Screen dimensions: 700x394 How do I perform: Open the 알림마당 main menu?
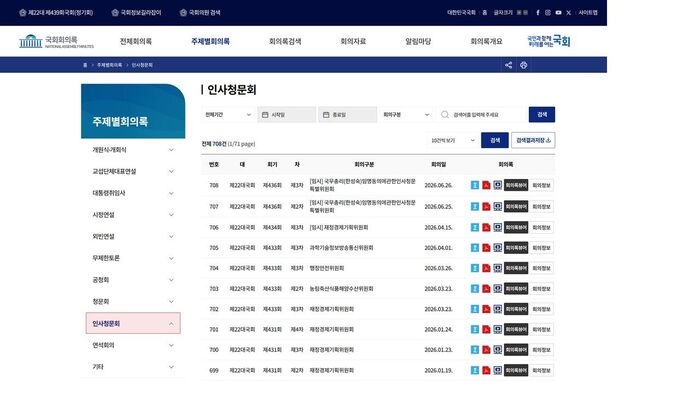pos(418,41)
